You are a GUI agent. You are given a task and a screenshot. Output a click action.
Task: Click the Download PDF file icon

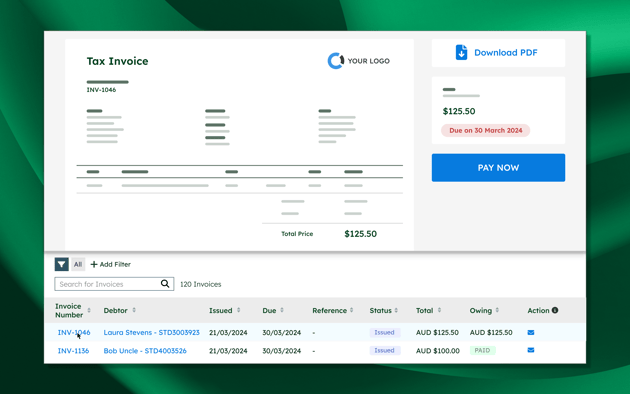point(461,53)
